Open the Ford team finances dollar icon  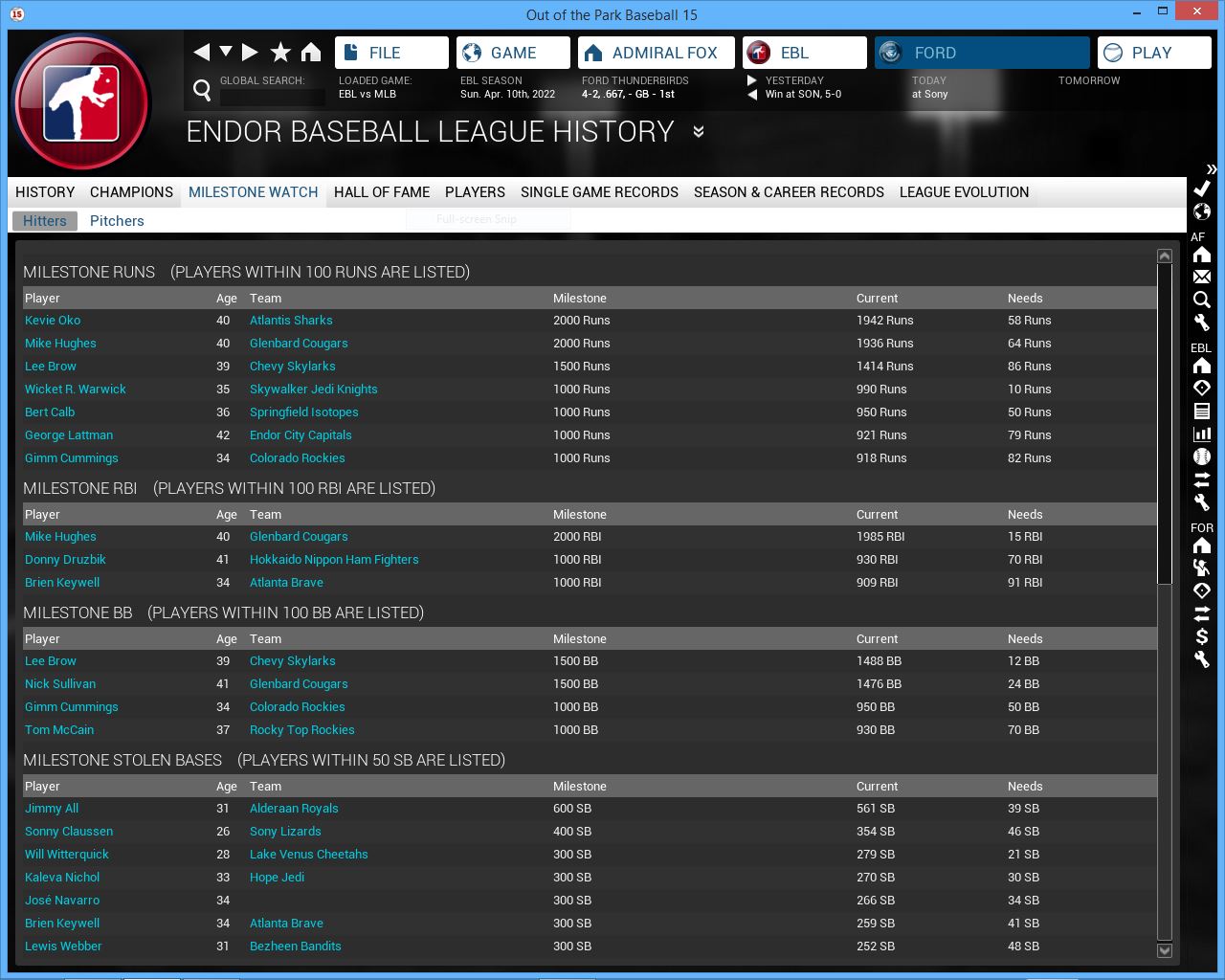point(1202,636)
